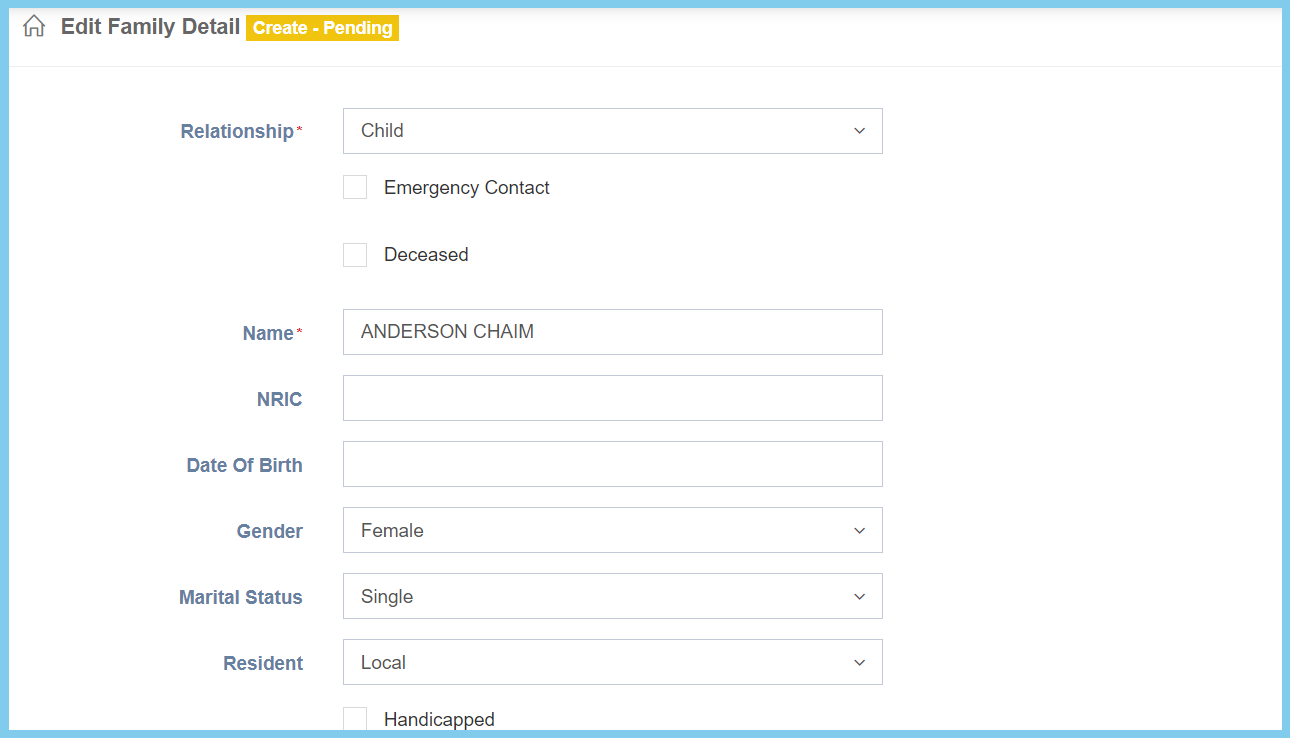Expand the Gender dropdown showing Female
Image resolution: width=1290 pixels, height=738 pixels.
click(x=612, y=530)
